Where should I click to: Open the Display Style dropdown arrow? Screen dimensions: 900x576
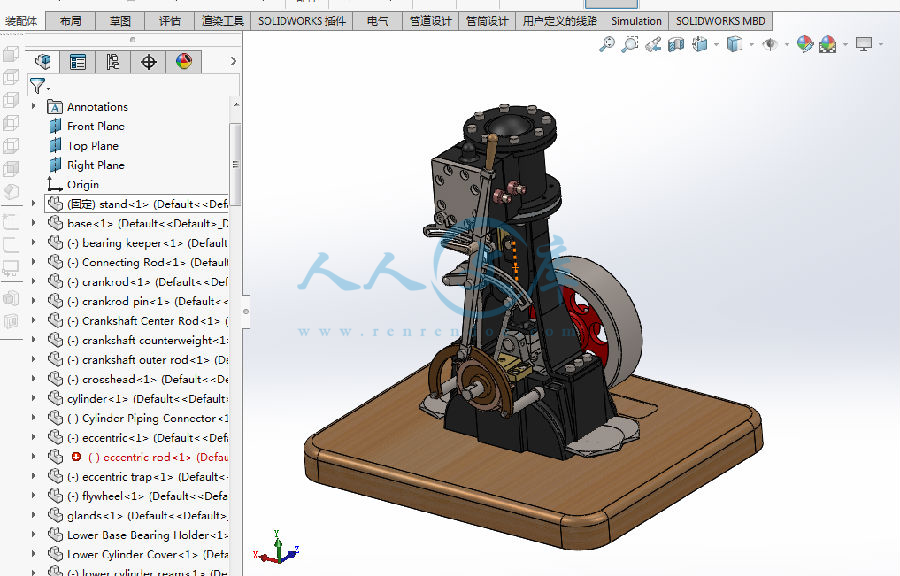(751, 44)
